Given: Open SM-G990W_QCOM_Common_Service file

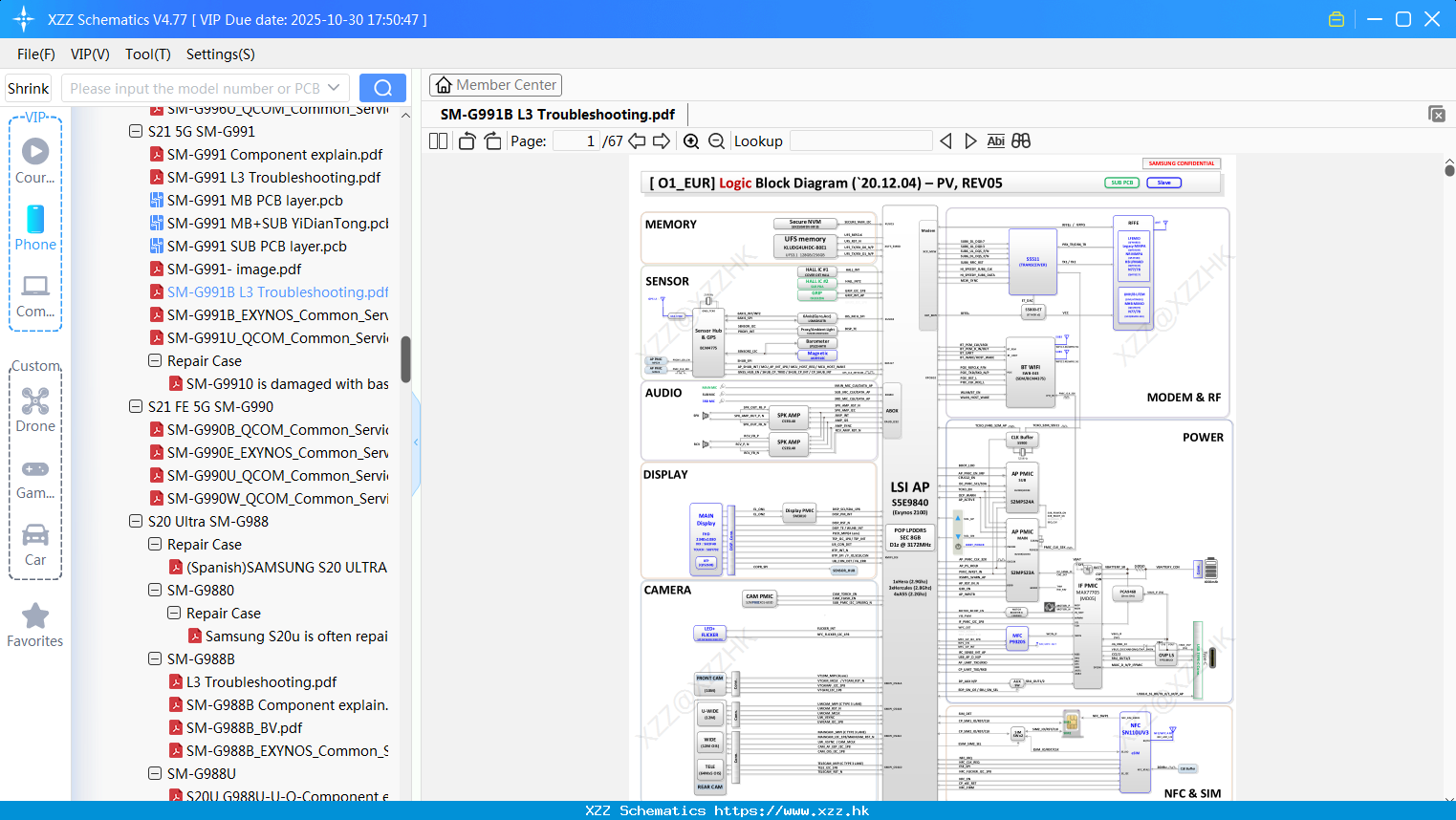Looking at the screenshot, I should tap(269, 499).
